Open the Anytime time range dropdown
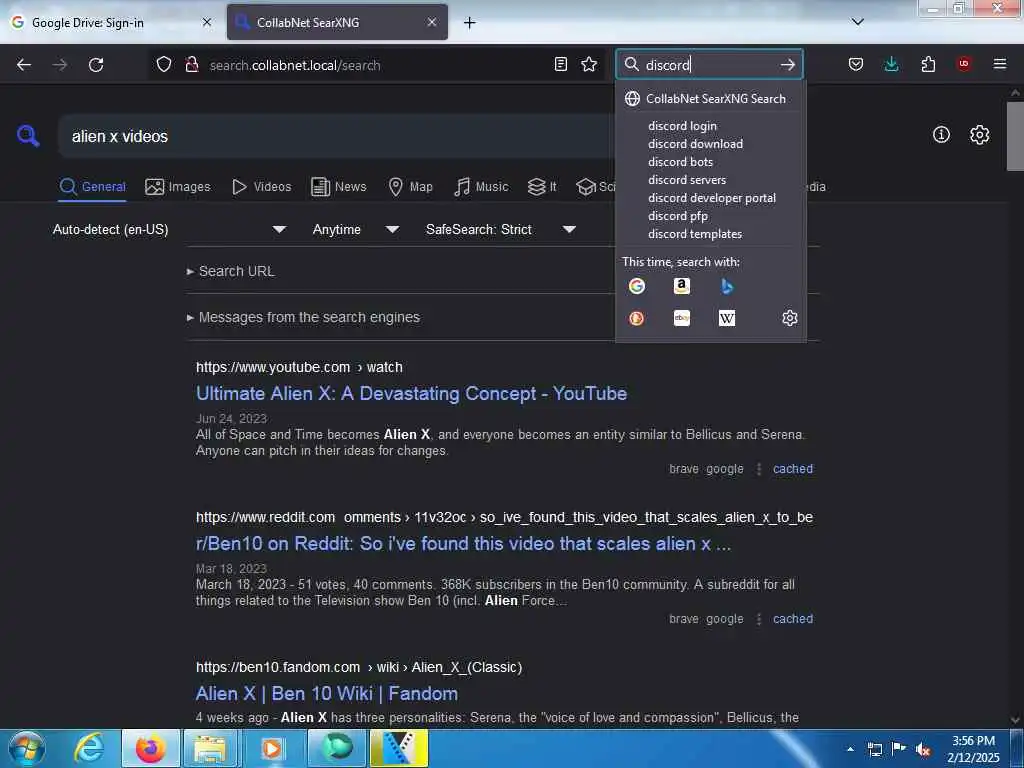This screenshot has height=768, width=1024. tap(355, 229)
